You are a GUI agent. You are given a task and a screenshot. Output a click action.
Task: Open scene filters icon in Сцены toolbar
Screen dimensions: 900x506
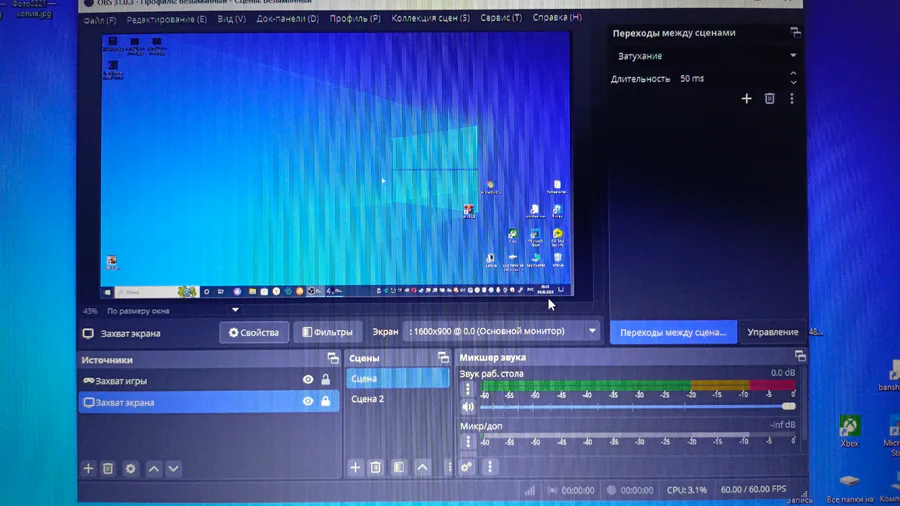(399, 468)
